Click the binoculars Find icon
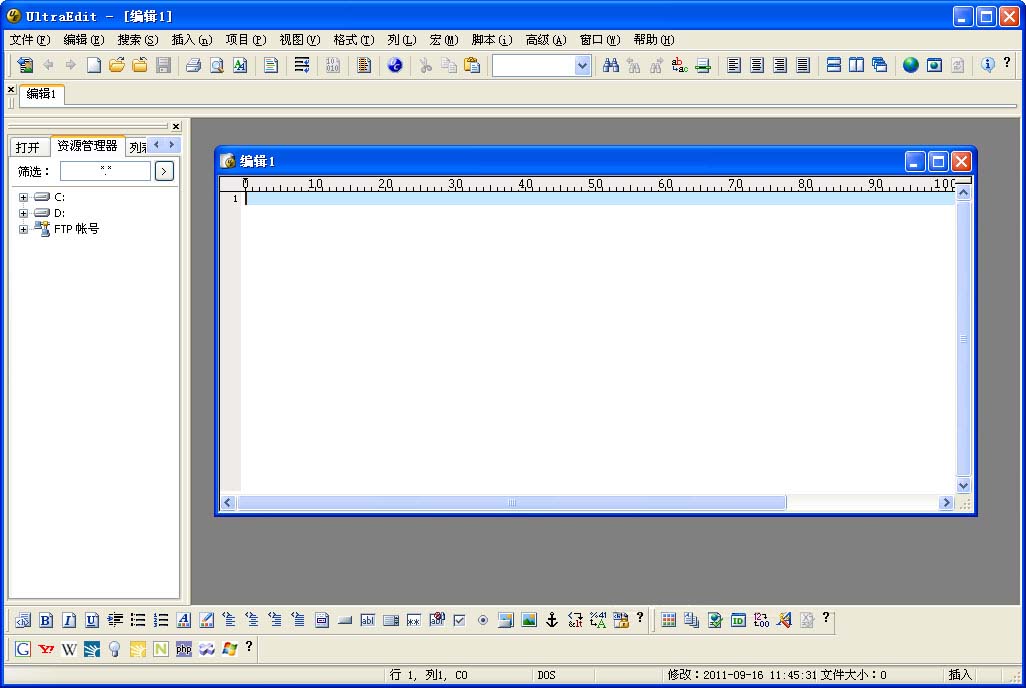 [x=611, y=65]
